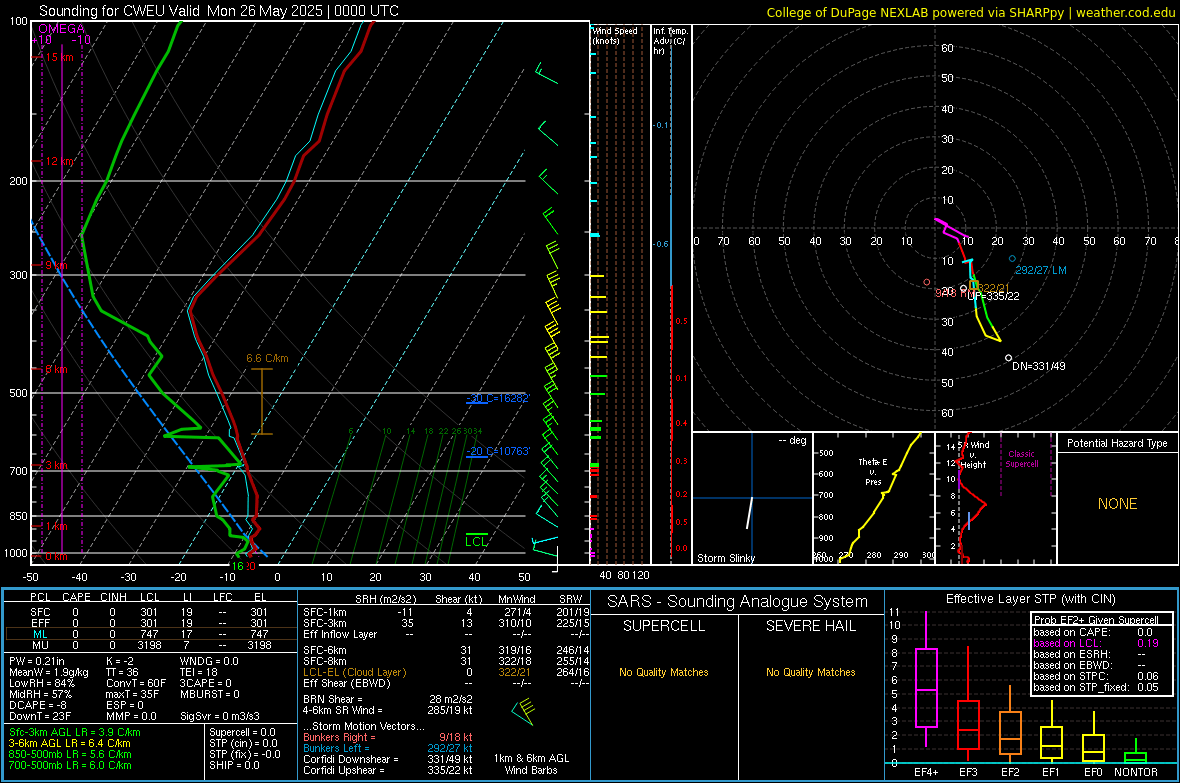The height and width of the screenshot is (783, 1180).
Task: Click the 1km & 6km AGL Wind Barbs label
Action: tap(531, 764)
